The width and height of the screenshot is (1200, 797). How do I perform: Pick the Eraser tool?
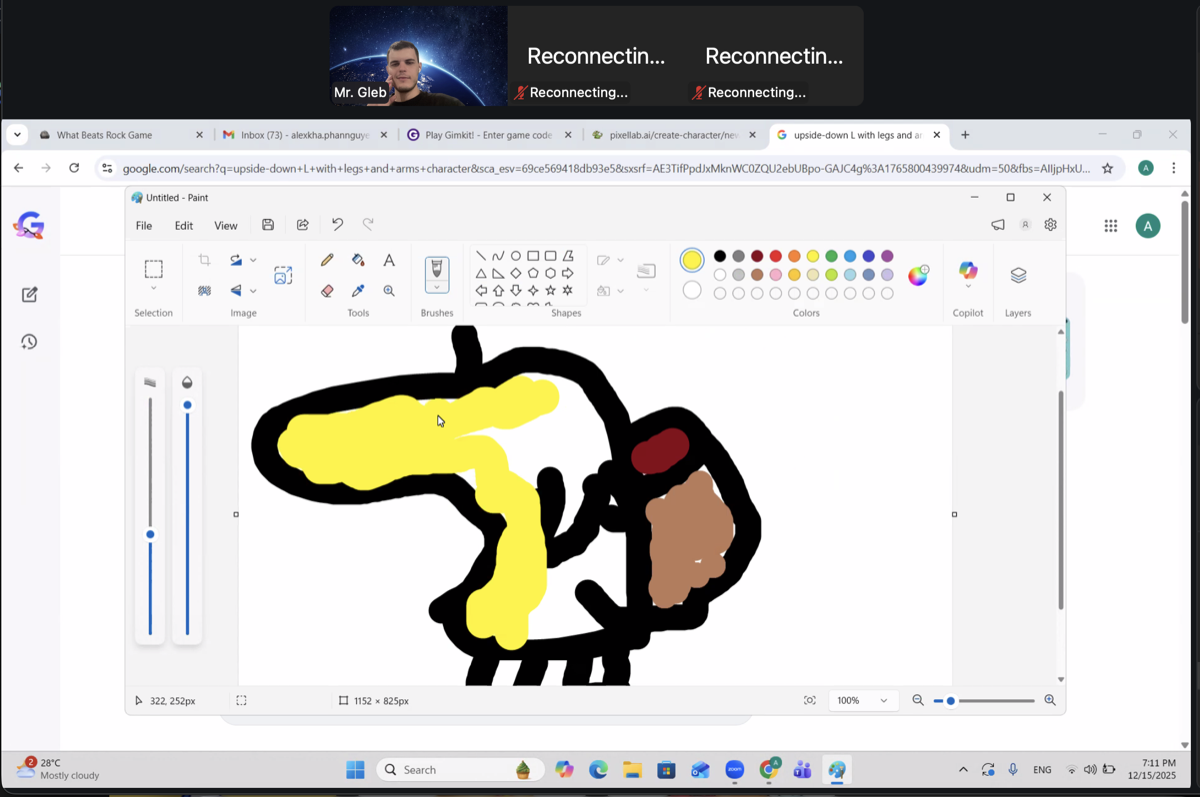(327, 291)
